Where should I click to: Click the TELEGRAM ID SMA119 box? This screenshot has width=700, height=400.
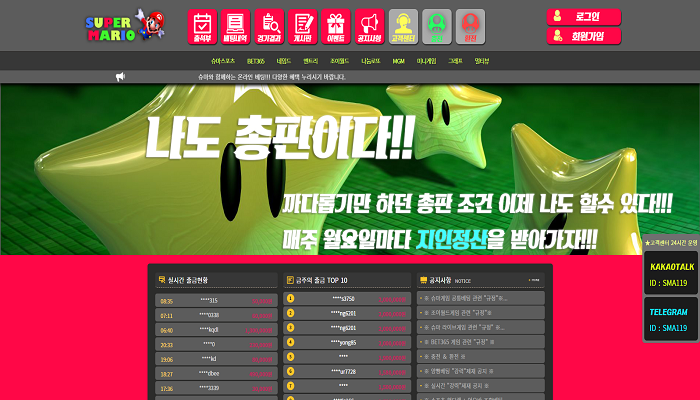pyautogui.click(x=671, y=318)
